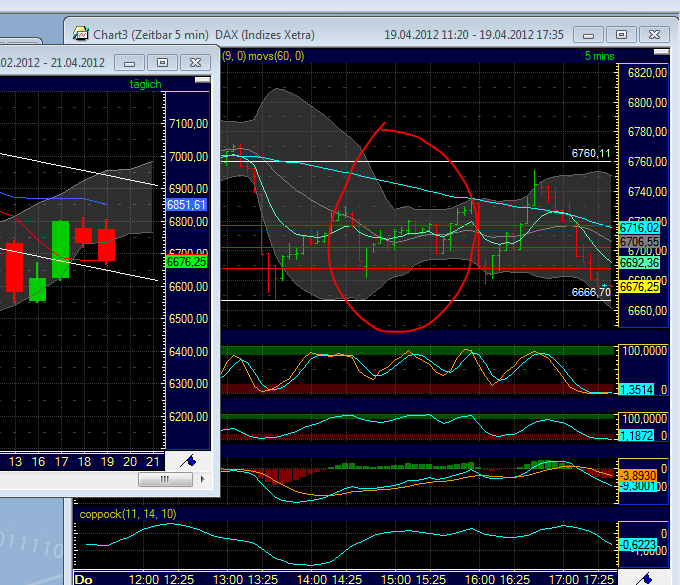
Task: Maximize the daily chart window
Action: point(162,63)
